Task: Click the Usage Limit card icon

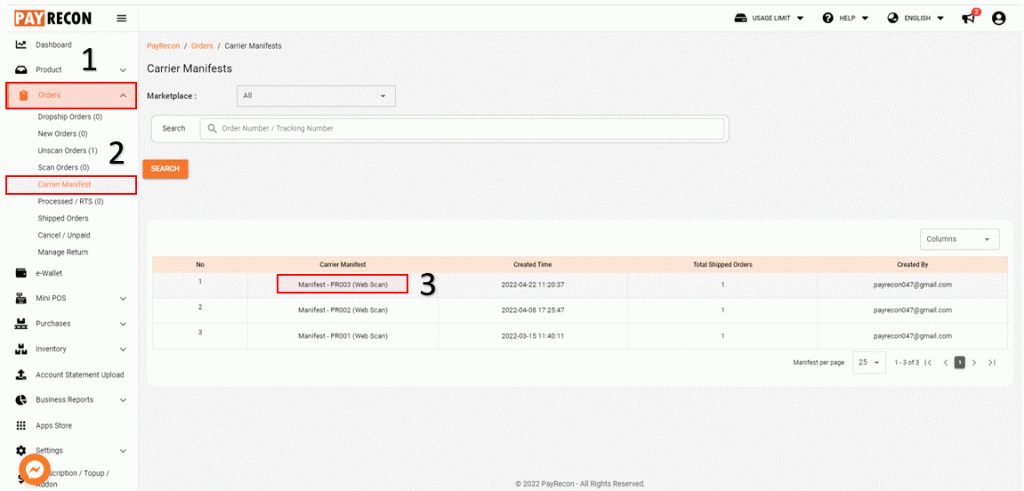Action: pyautogui.click(x=740, y=18)
